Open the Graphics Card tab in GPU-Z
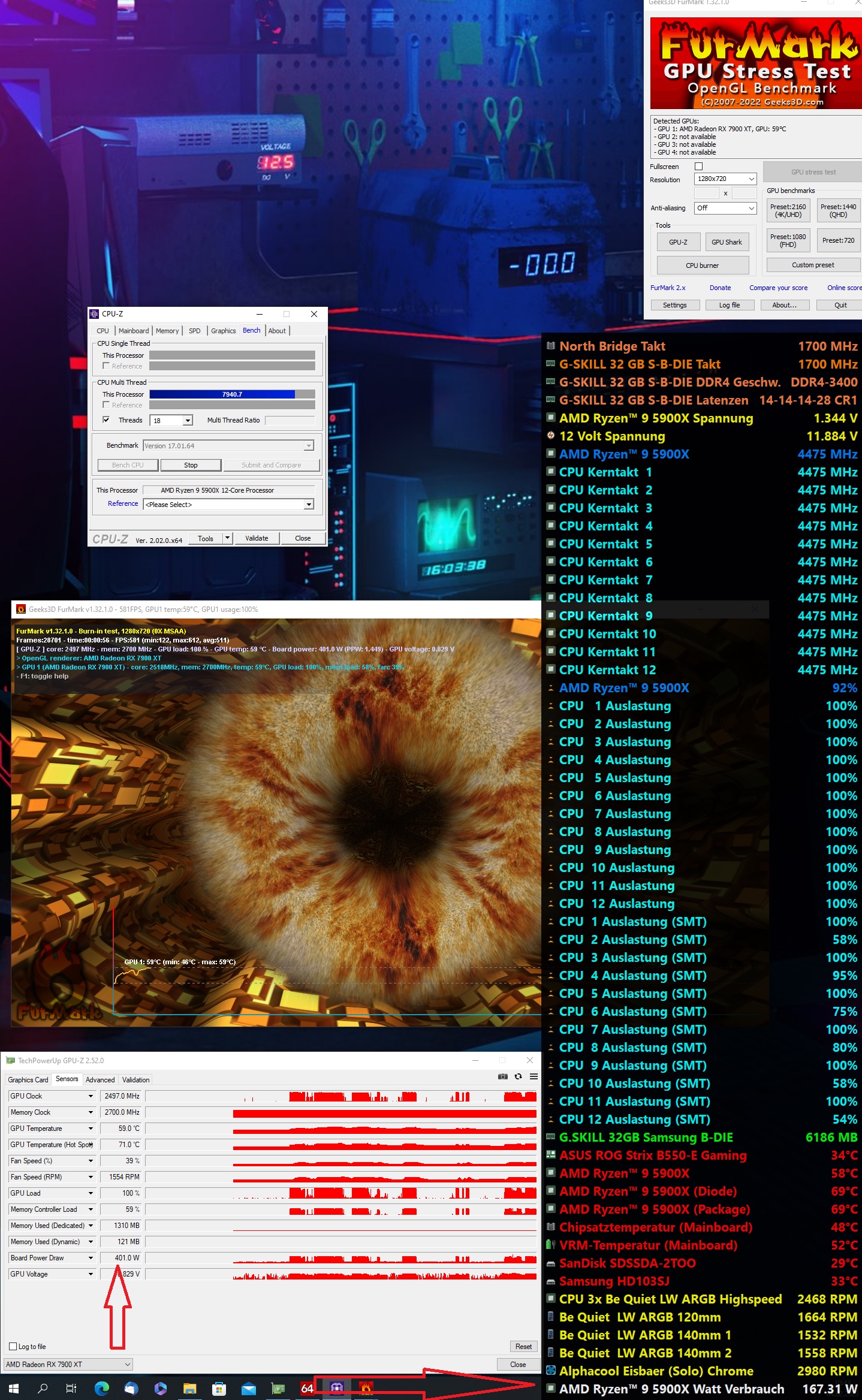Viewport: 862px width, 1400px height. coord(28,1079)
